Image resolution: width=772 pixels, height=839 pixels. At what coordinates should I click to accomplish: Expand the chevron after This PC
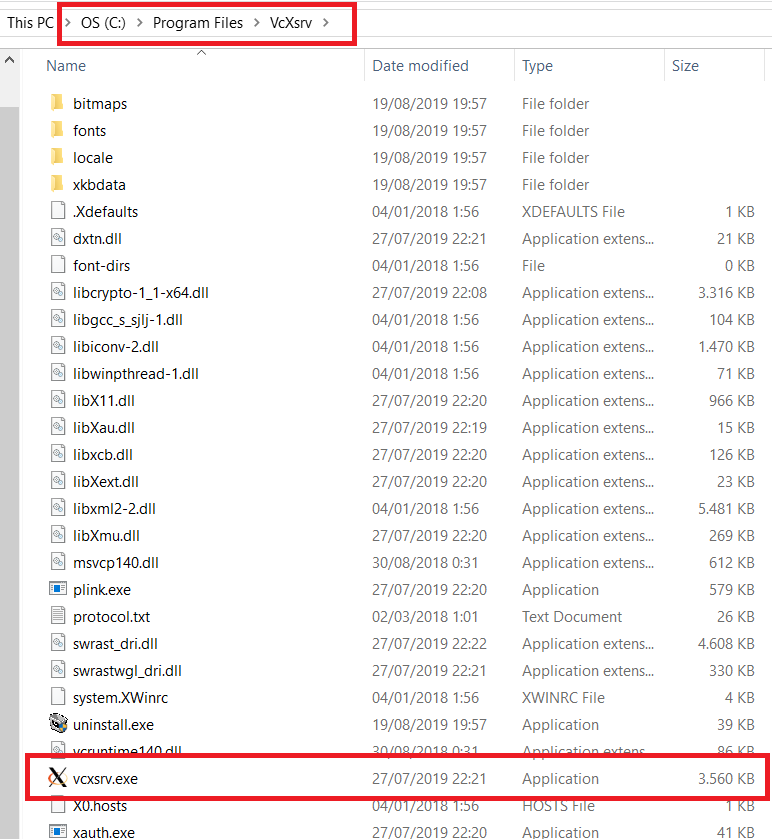pyautogui.click(x=68, y=22)
